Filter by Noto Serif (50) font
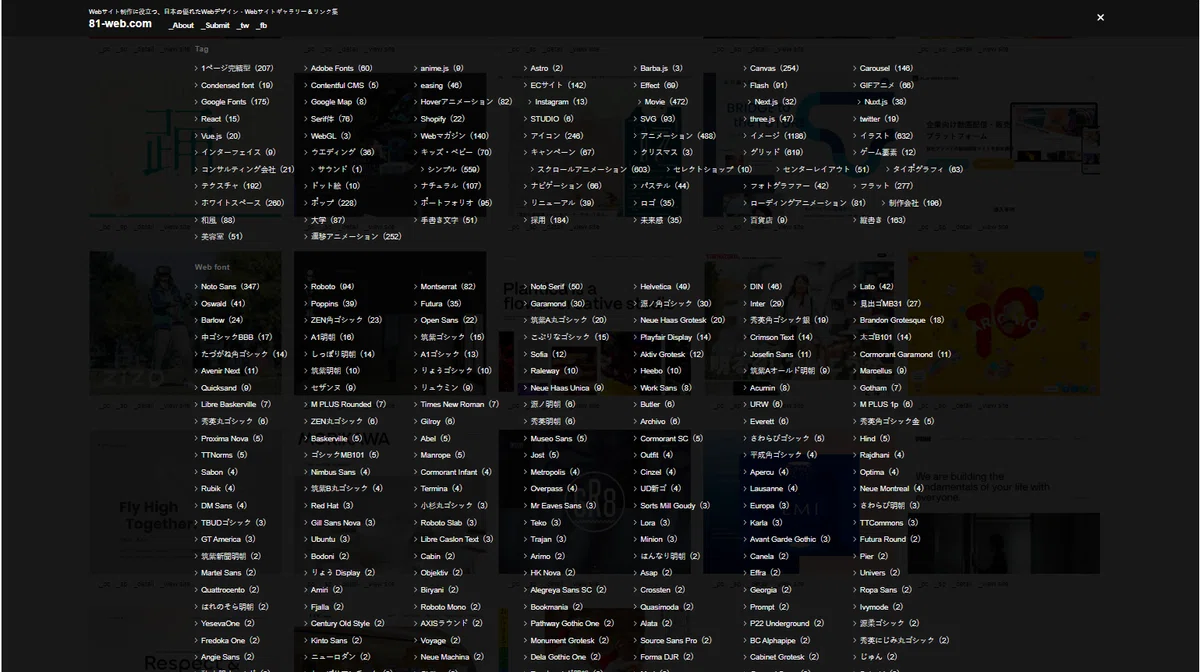Screen dimensions: 1200x672 coord(556,287)
